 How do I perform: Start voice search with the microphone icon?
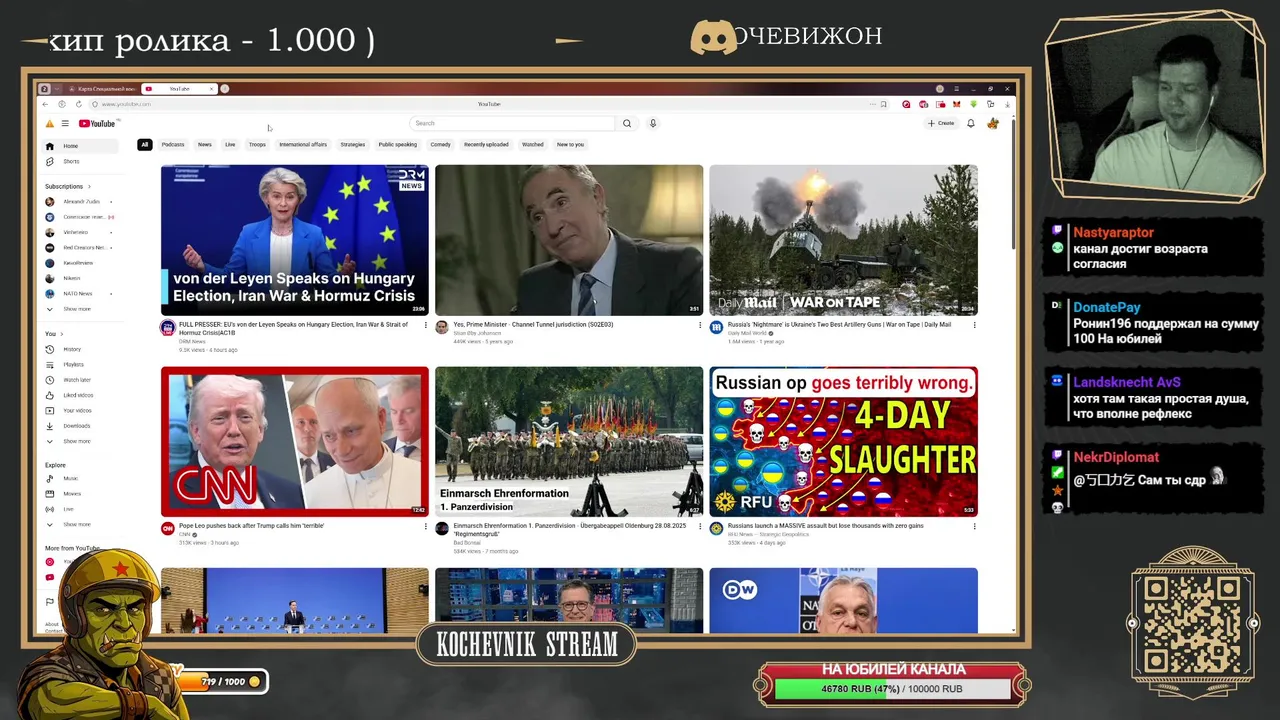[x=653, y=124]
